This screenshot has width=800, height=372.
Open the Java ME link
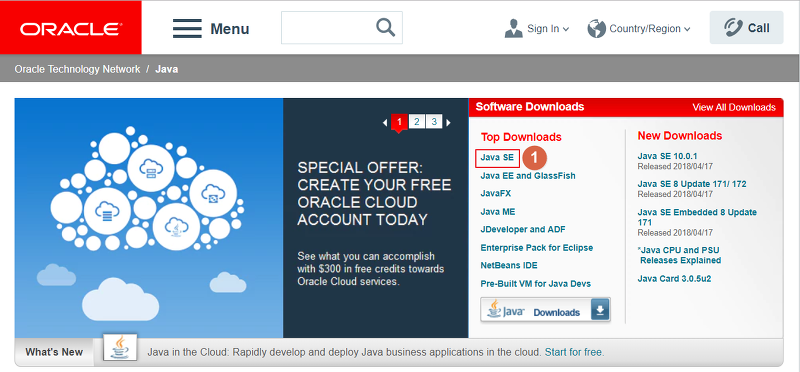tap(497, 211)
